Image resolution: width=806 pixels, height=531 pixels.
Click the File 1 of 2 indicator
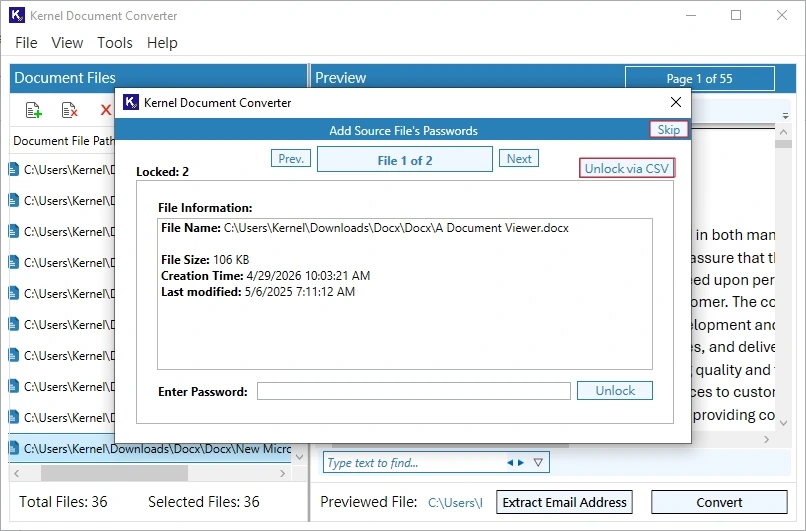(405, 159)
